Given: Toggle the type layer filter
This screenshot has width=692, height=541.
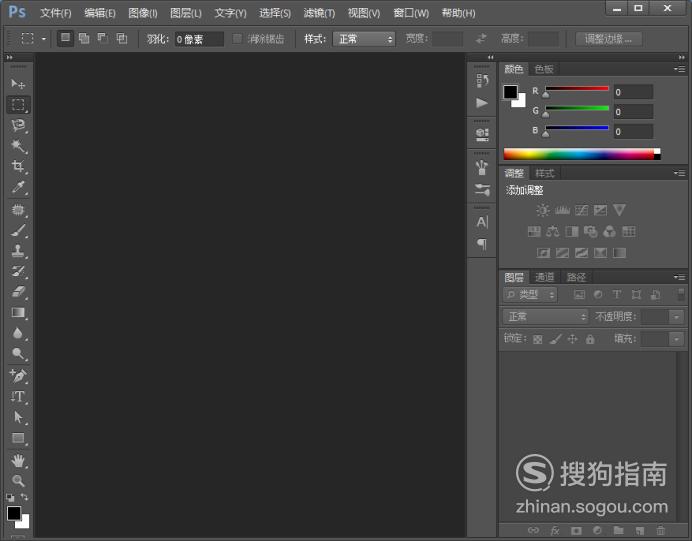Looking at the screenshot, I should pos(617,295).
